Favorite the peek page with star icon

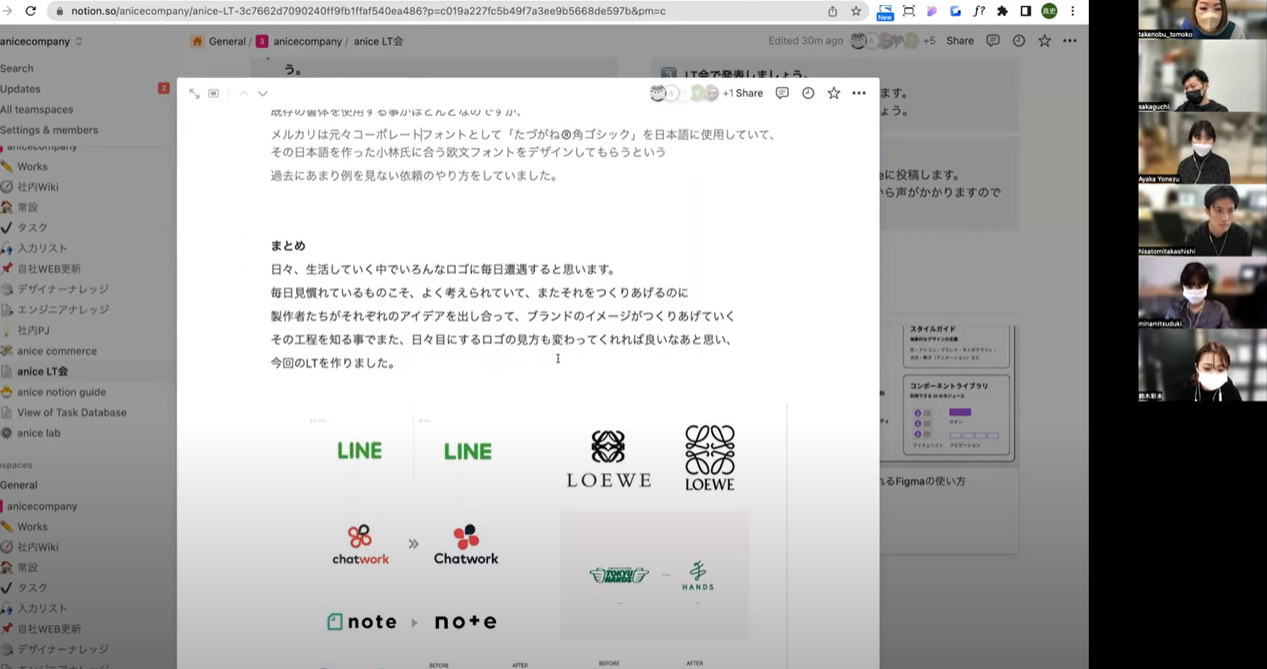coord(833,93)
